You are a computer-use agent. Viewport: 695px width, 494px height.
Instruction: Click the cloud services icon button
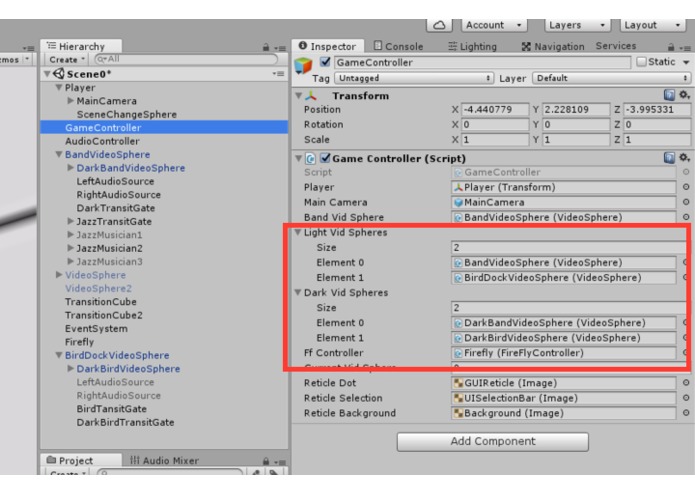(439, 25)
